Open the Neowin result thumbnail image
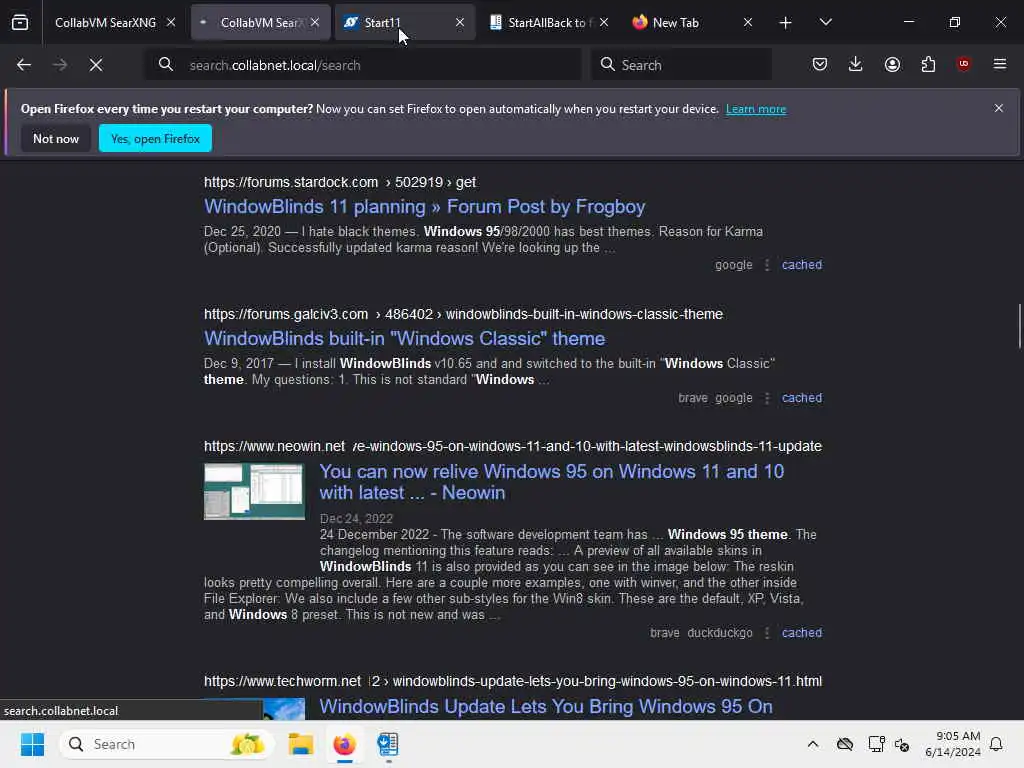Viewport: 1024px width, 768px height. (x=254, y=491)
